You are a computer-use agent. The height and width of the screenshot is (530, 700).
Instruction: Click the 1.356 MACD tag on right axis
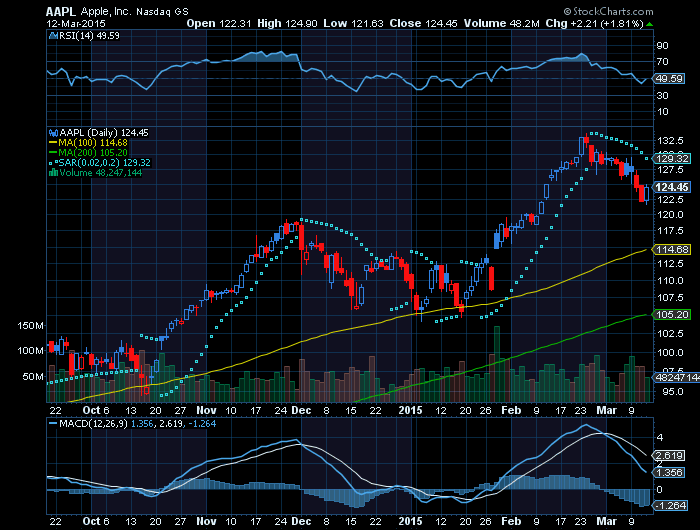(669, 472)
